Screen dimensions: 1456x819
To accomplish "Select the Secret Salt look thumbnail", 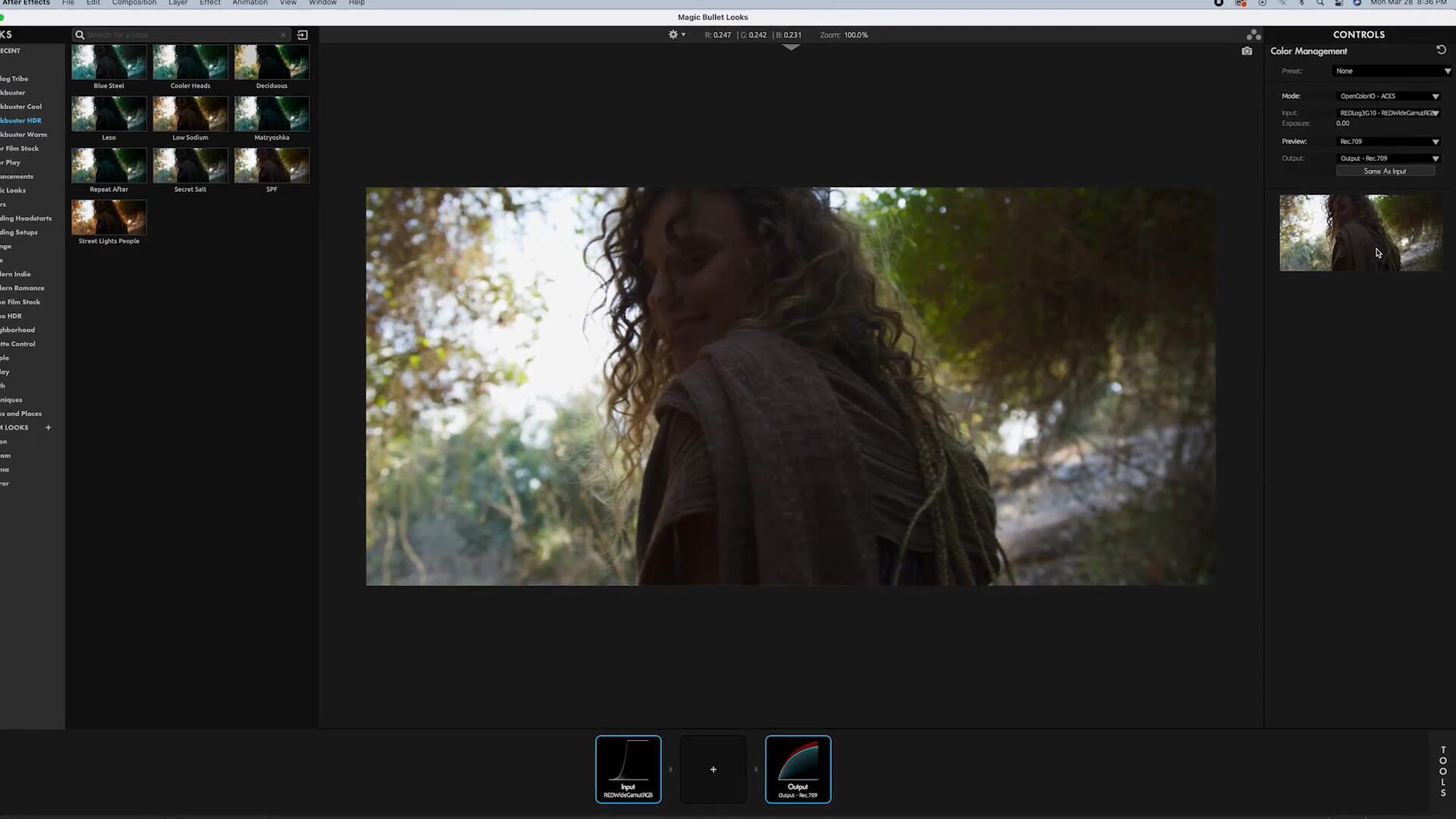I will click(190, 165).
